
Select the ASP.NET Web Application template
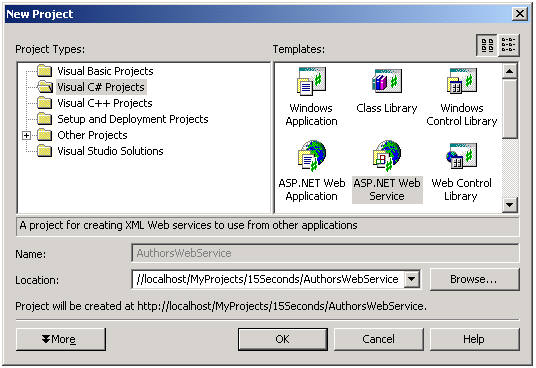[x=311, y=171]
